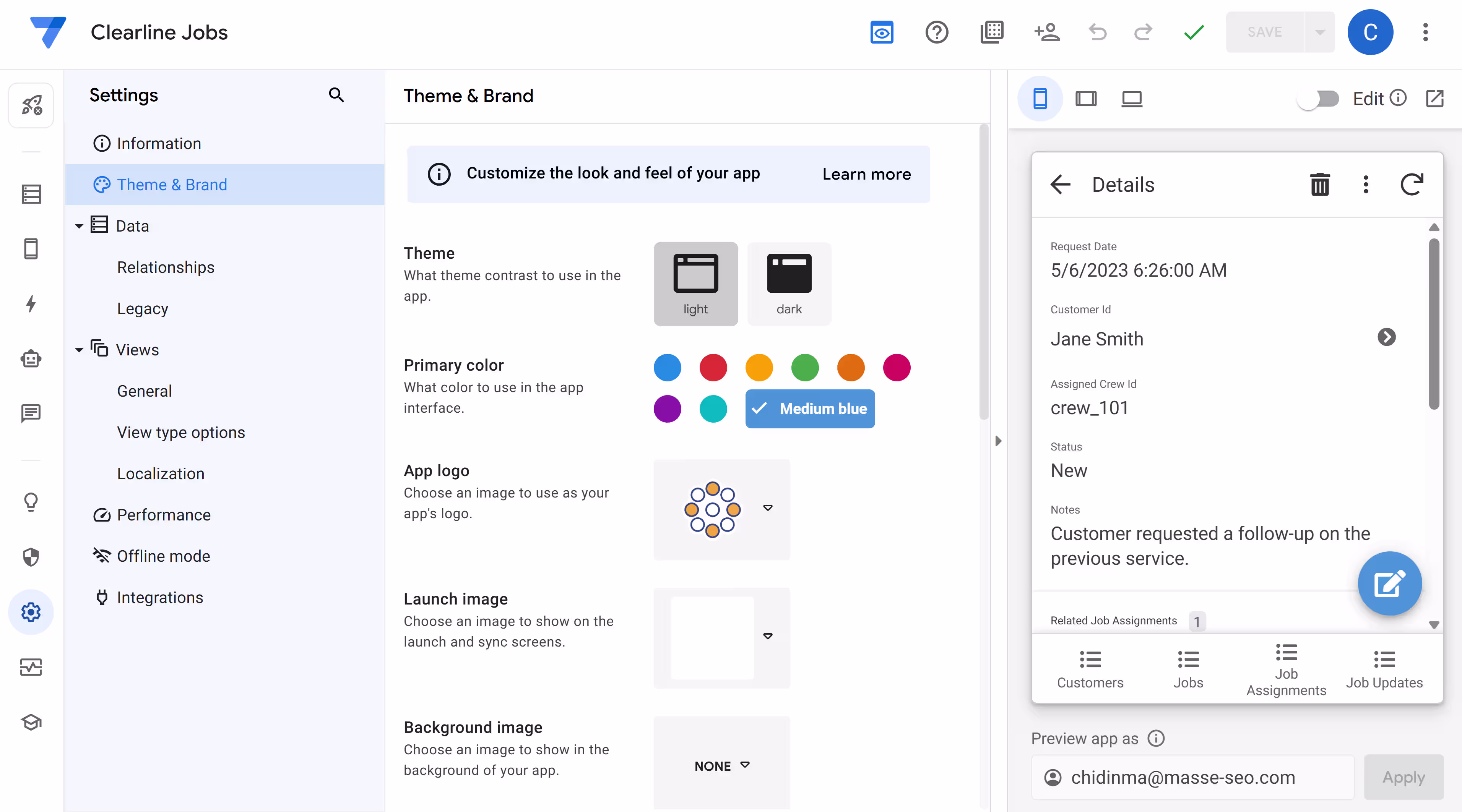The height and width of the screenshot is (812, 1462).
Task: Open the Automation lightning bolt icon
Action: (31, 303)
